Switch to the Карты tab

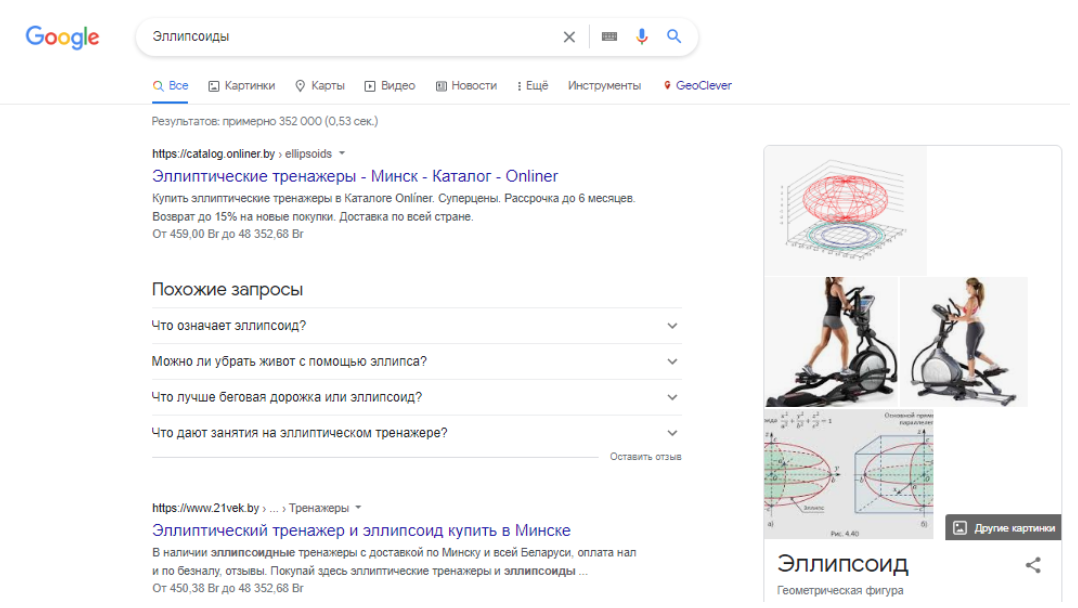(320, 86)
